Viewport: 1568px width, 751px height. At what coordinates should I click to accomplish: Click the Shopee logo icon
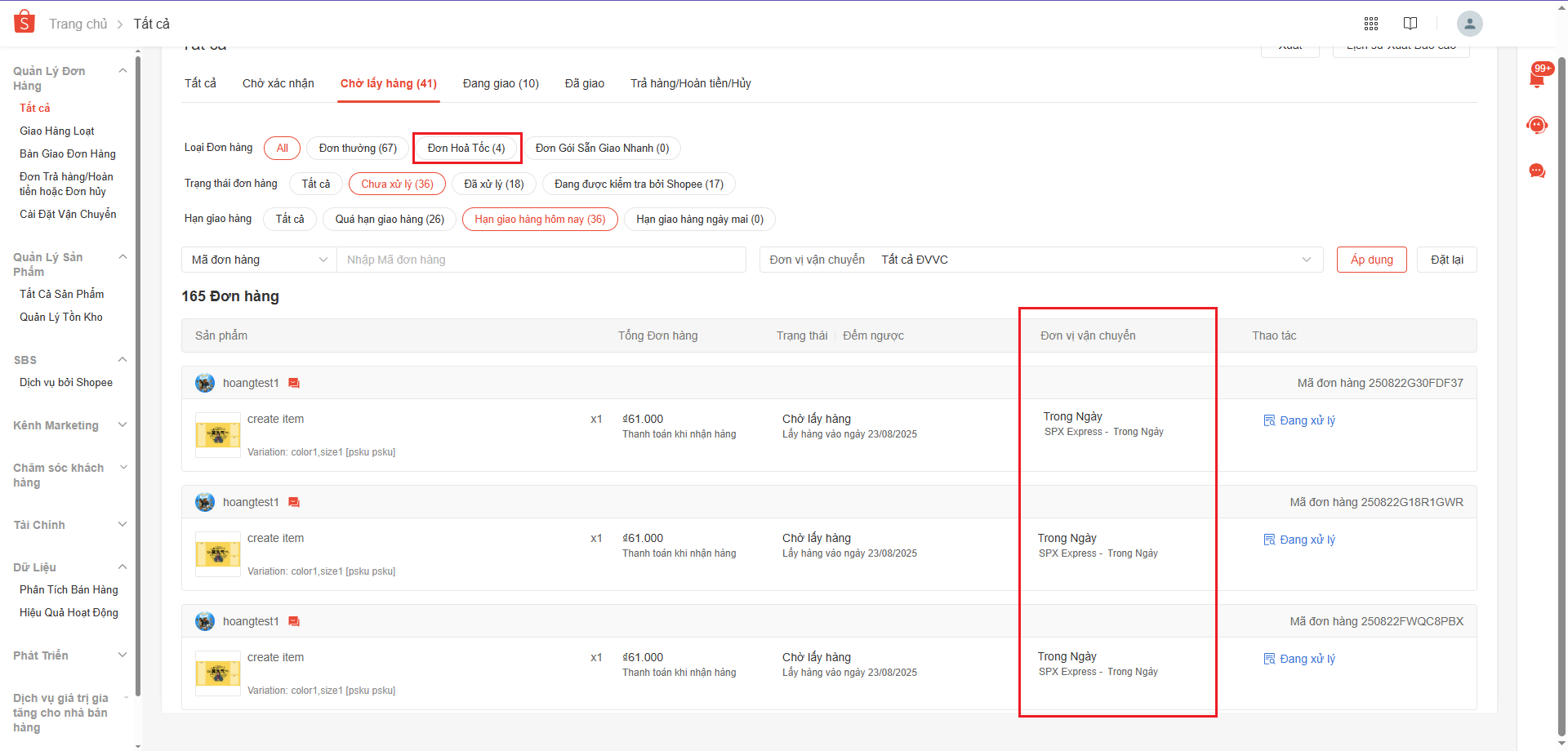click(x=24, y=22)
